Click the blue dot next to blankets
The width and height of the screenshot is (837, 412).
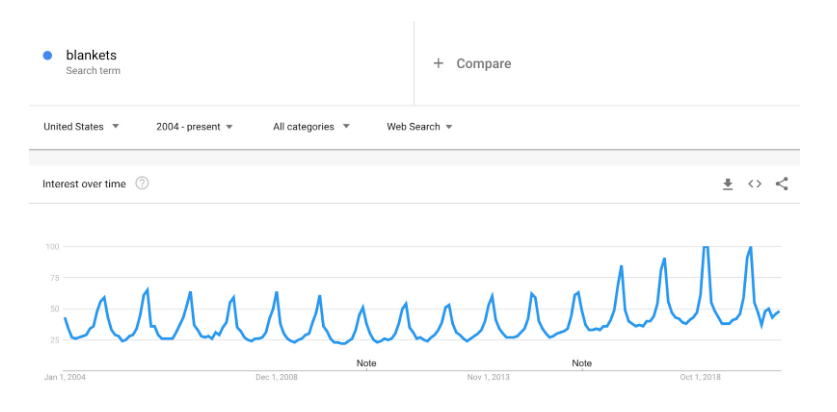(47, 56)
